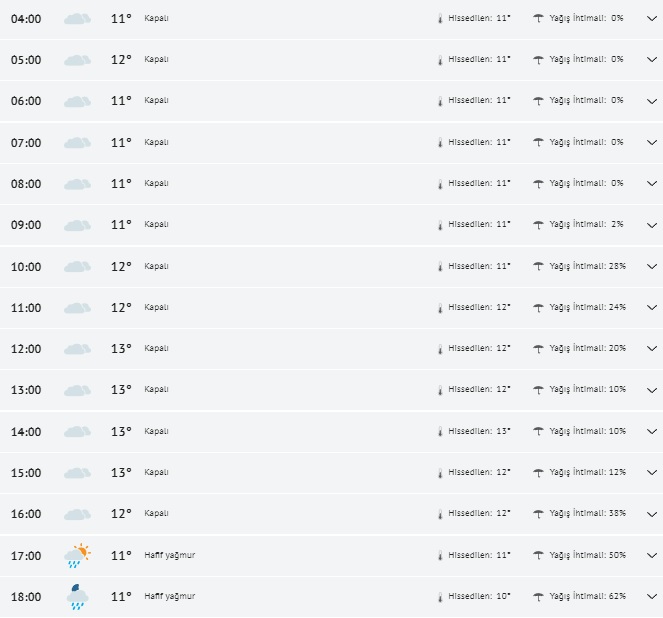Expand the 08:00 hourly row chevron
Screen dimensions: 663x618
(x=652, y=184)
